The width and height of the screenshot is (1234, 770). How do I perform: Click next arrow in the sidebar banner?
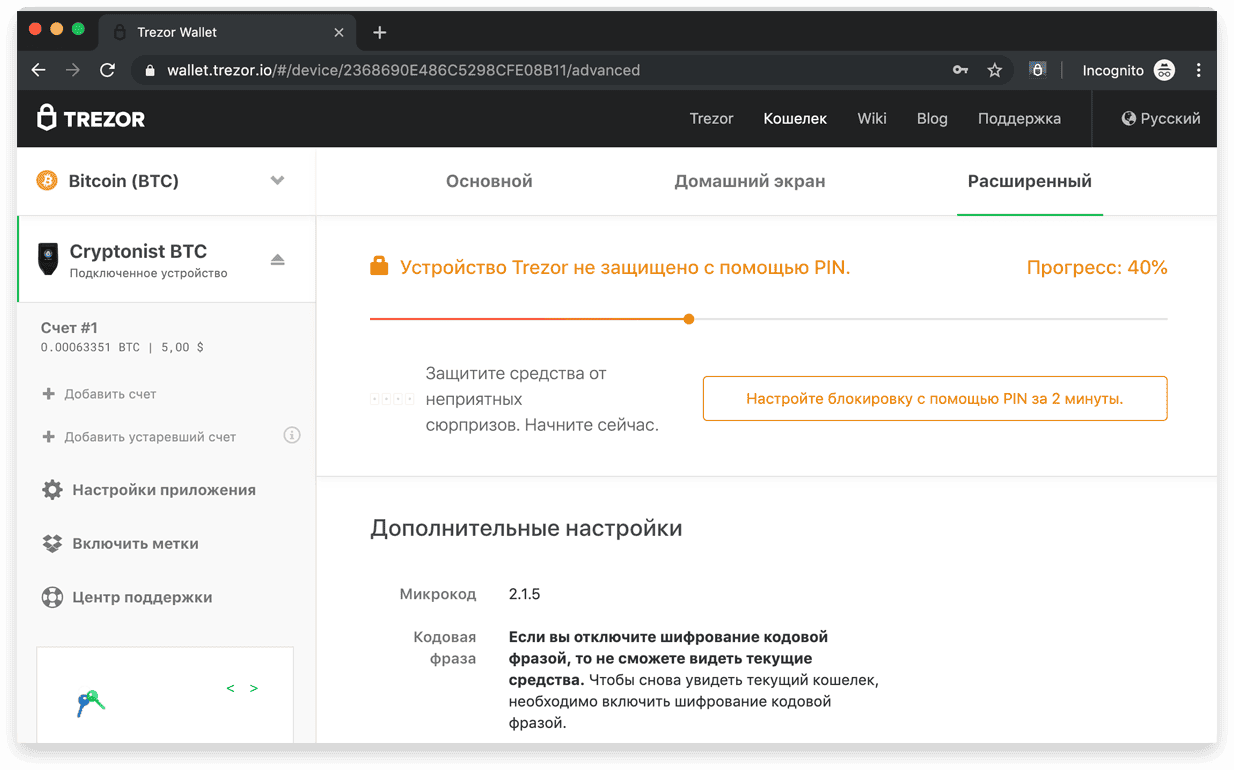[x=254, y=688]
